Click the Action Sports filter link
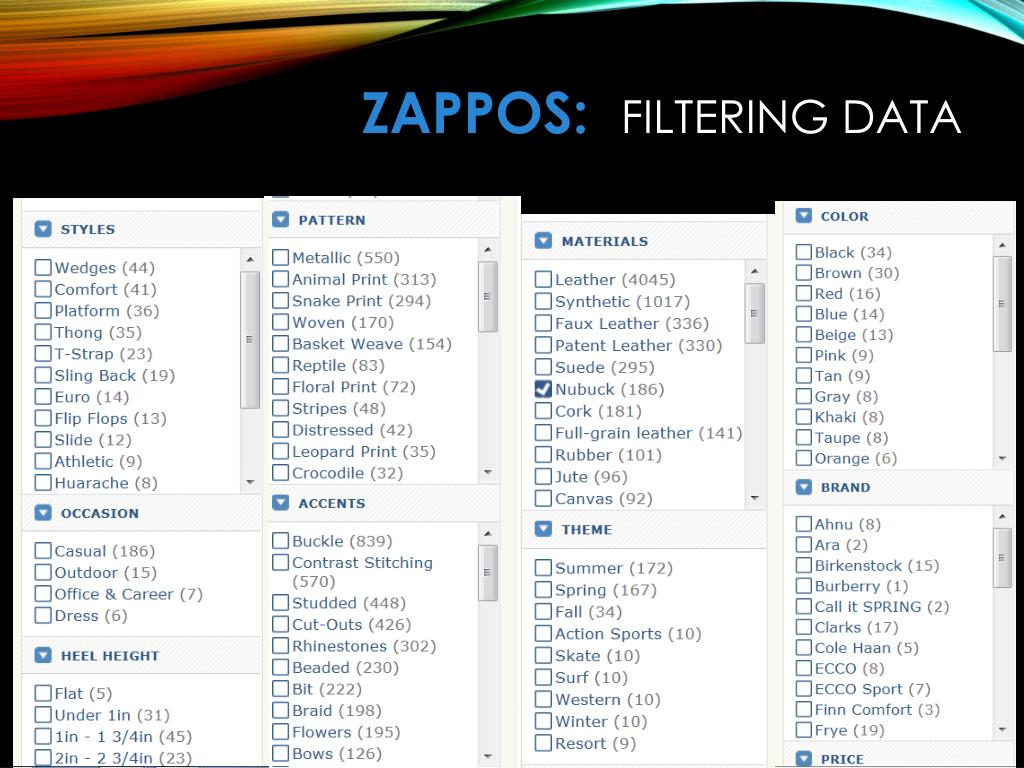1024x768 pixels. (x=628, y=633)
